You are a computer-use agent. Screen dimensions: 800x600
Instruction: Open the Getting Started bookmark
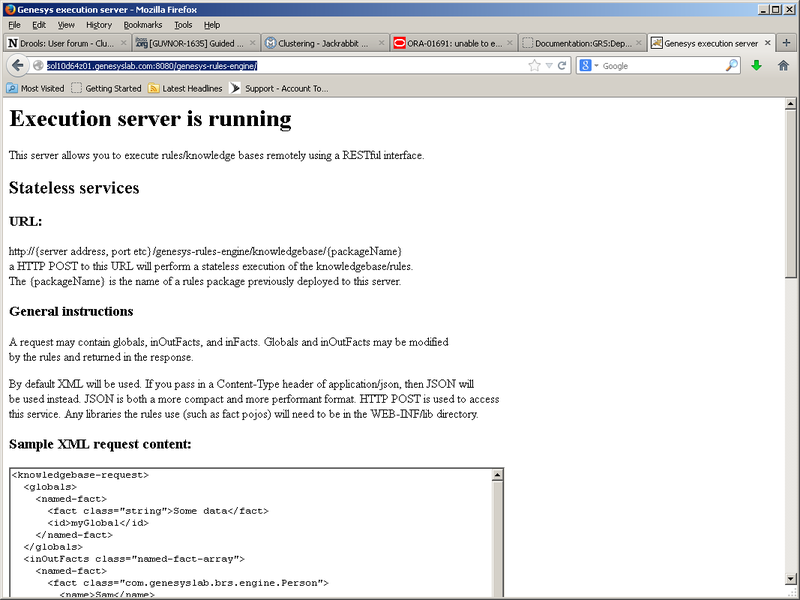pos(106,88)
